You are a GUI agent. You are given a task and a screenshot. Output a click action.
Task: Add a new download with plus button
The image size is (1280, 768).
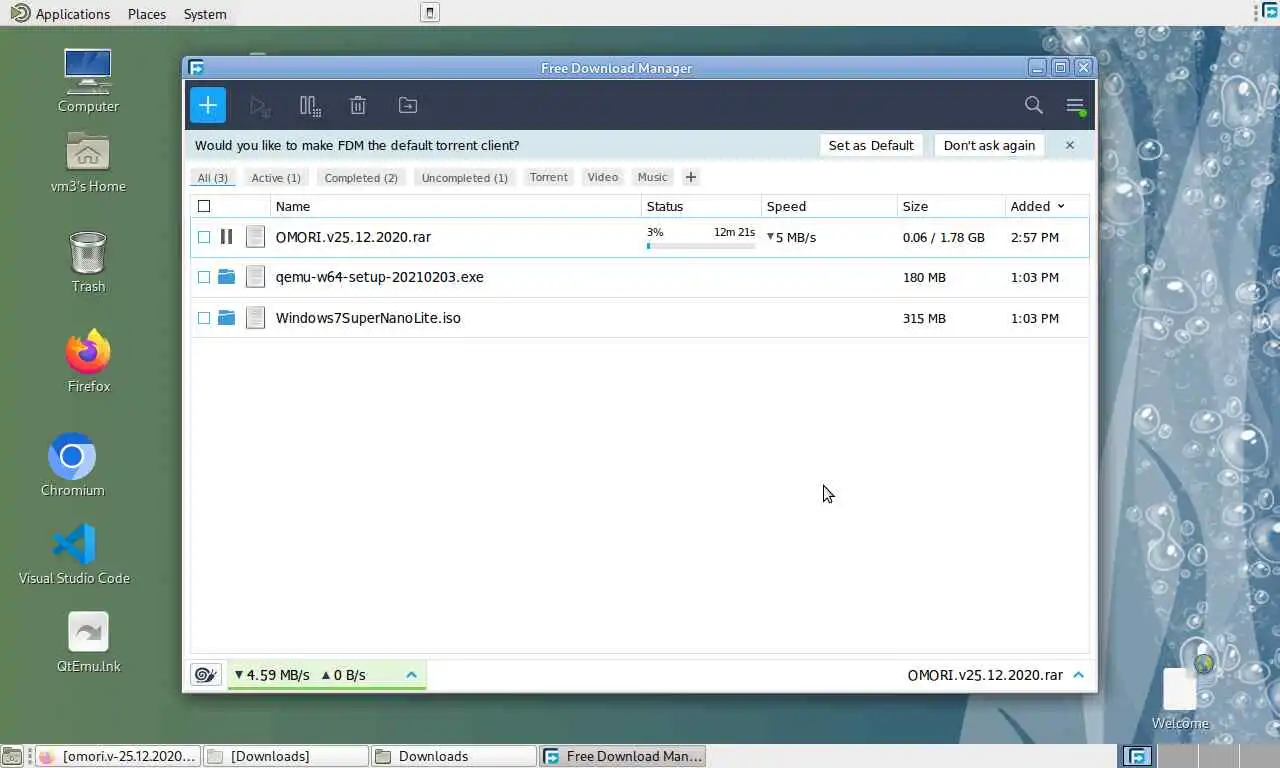(x=208, y=105)
